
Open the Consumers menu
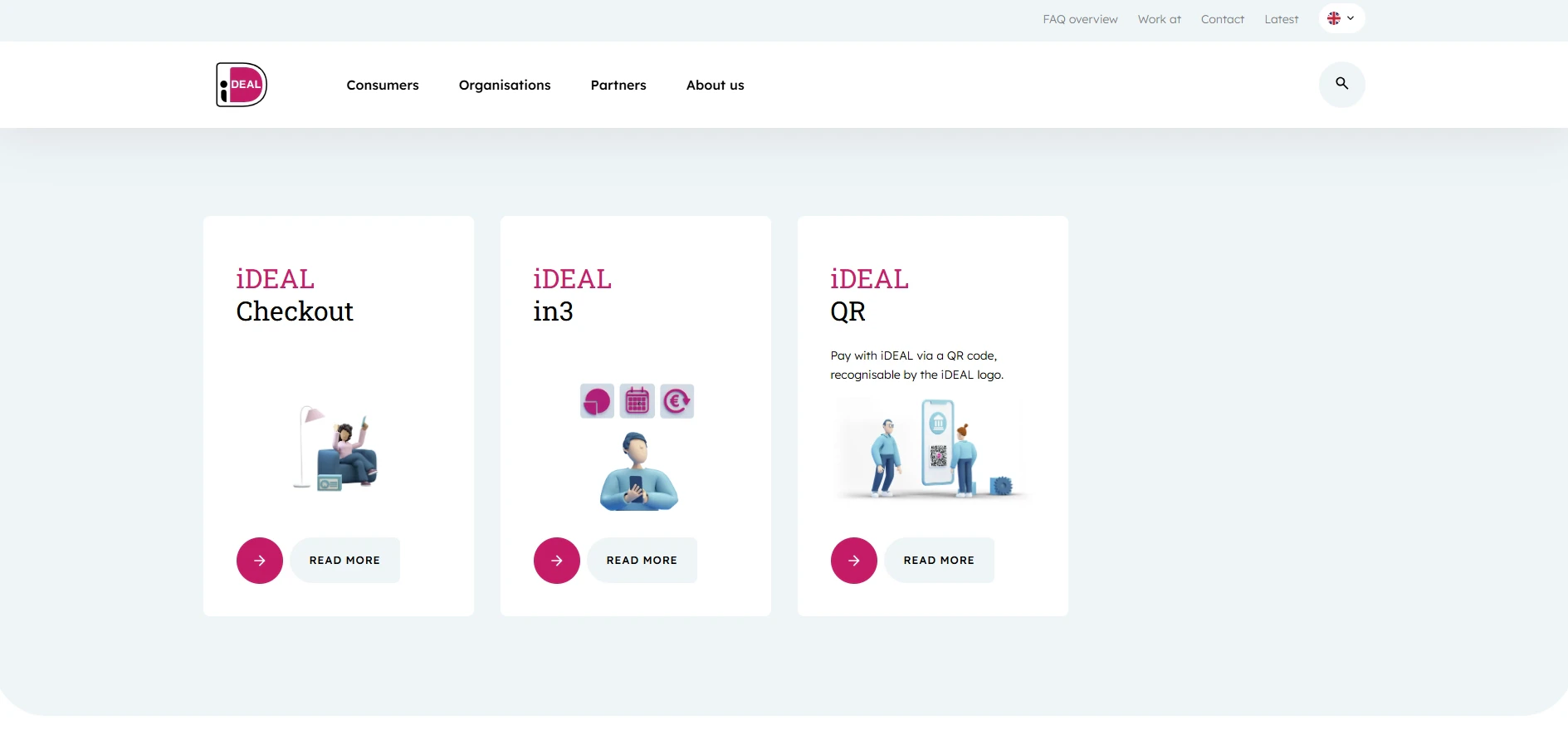[x=383, y=85]
